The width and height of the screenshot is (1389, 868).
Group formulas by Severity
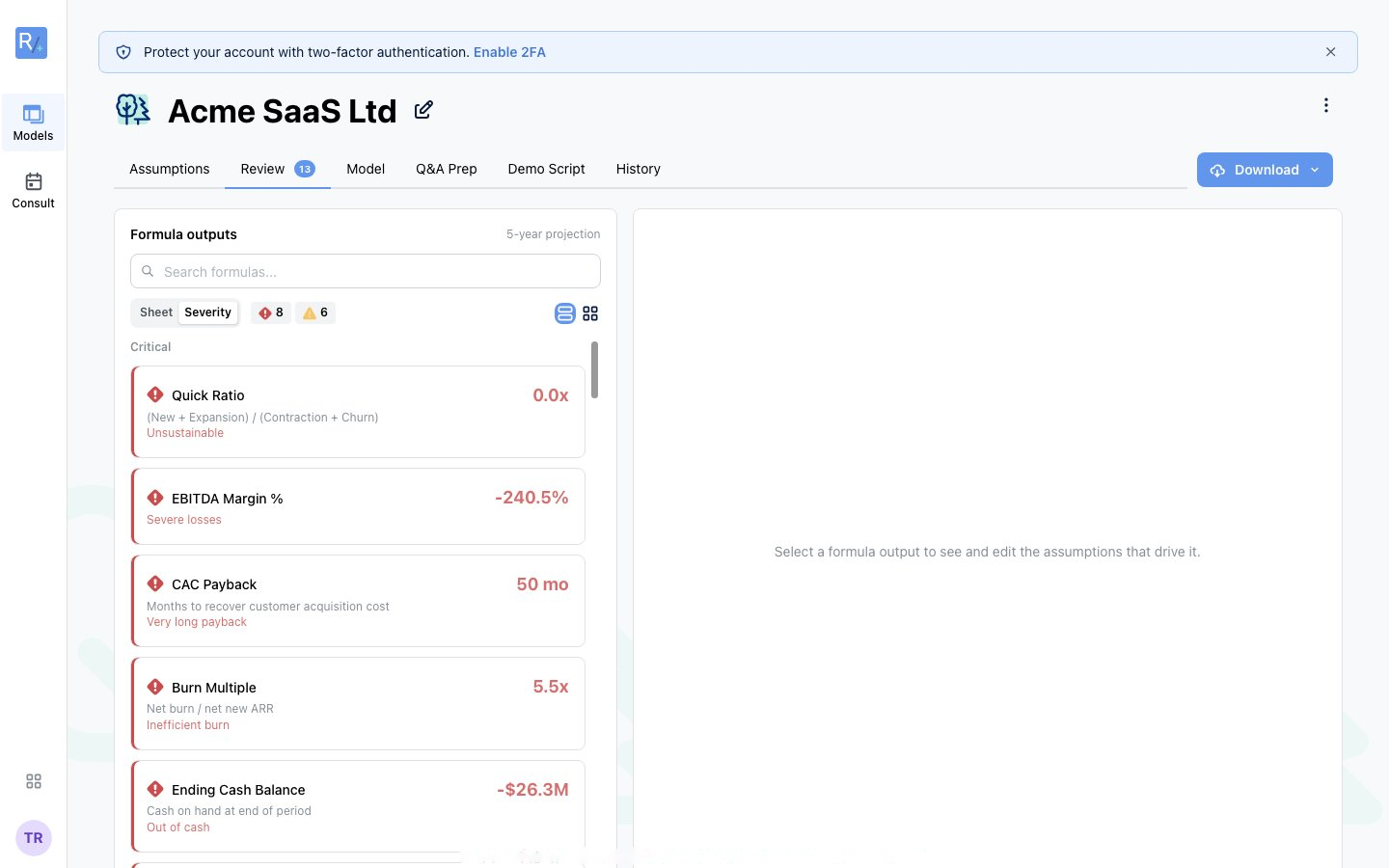pos(208,312)
